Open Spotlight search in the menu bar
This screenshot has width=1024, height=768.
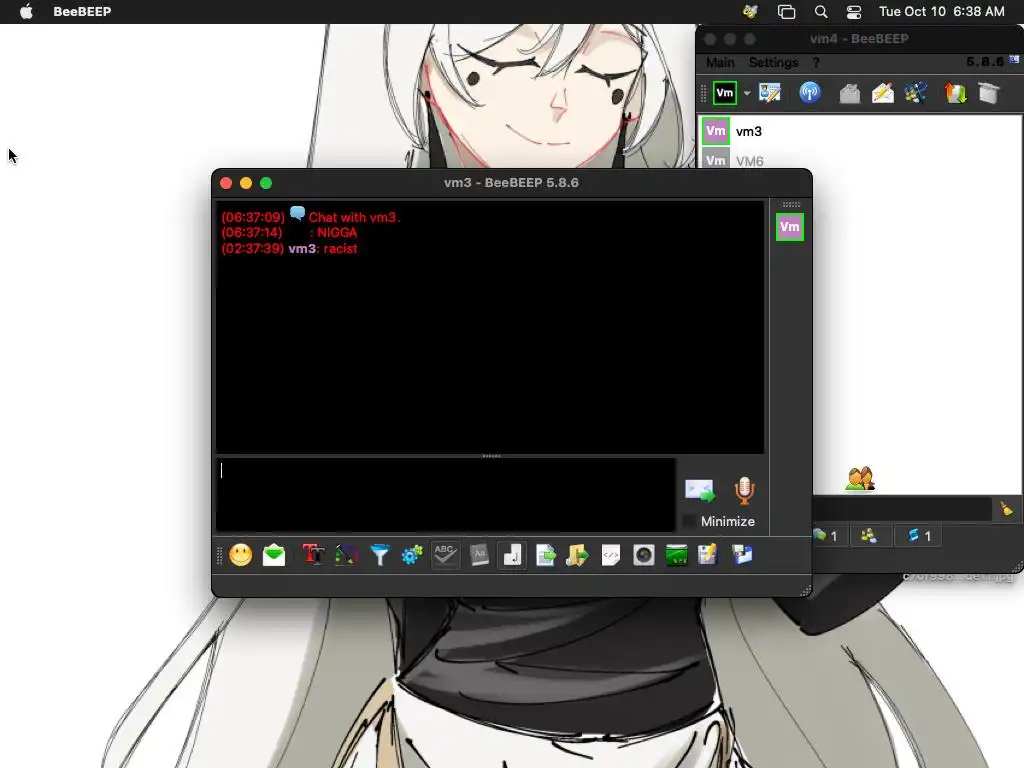coord(821,12)
